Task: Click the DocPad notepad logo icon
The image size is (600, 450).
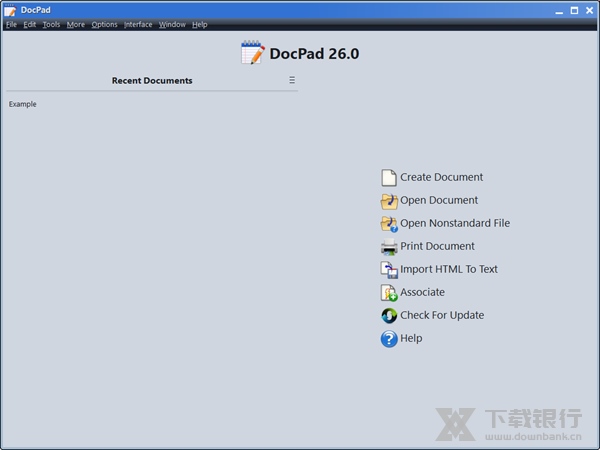Action: 253,54
